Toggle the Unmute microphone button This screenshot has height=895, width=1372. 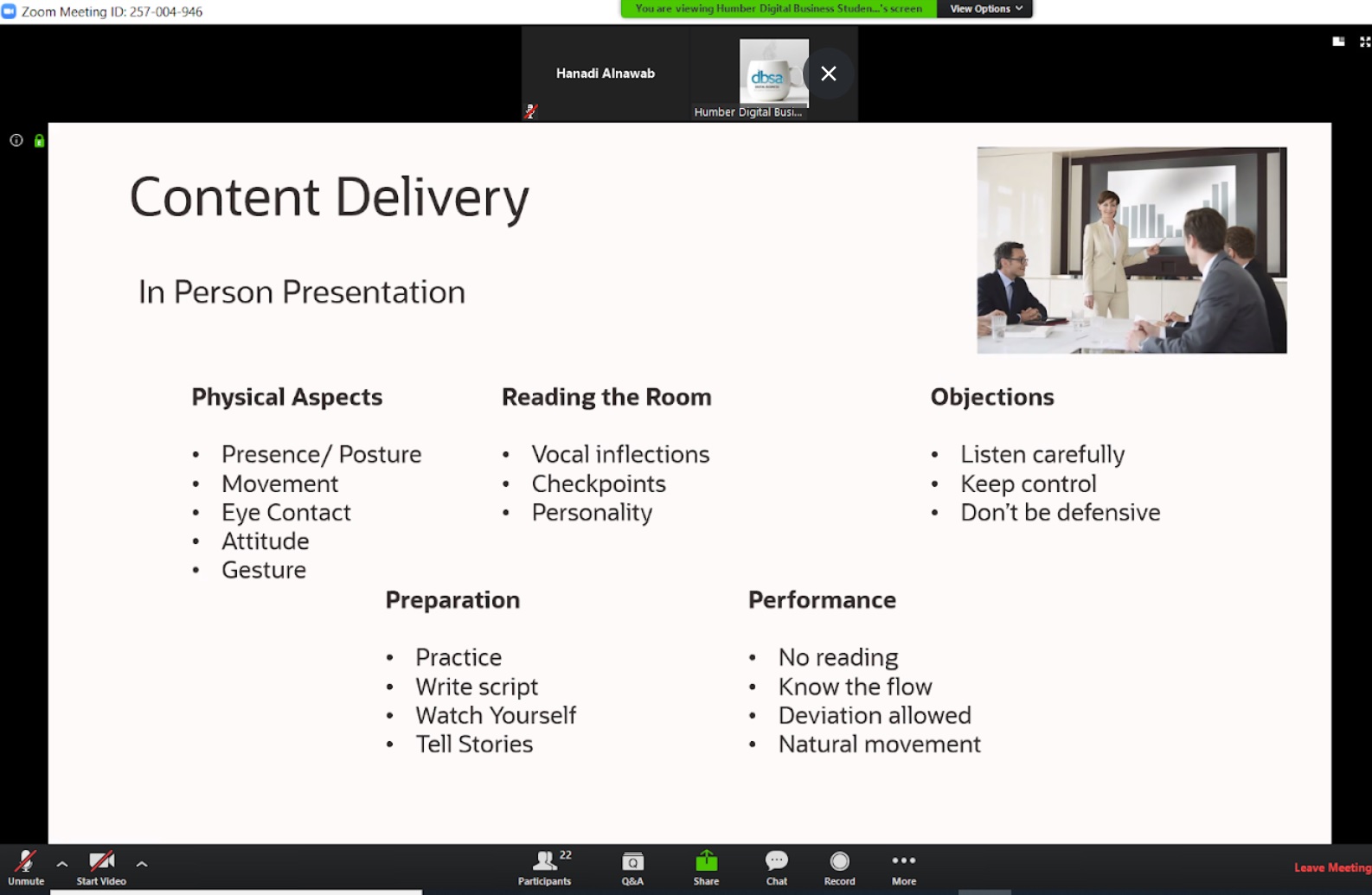coord(26,867)
